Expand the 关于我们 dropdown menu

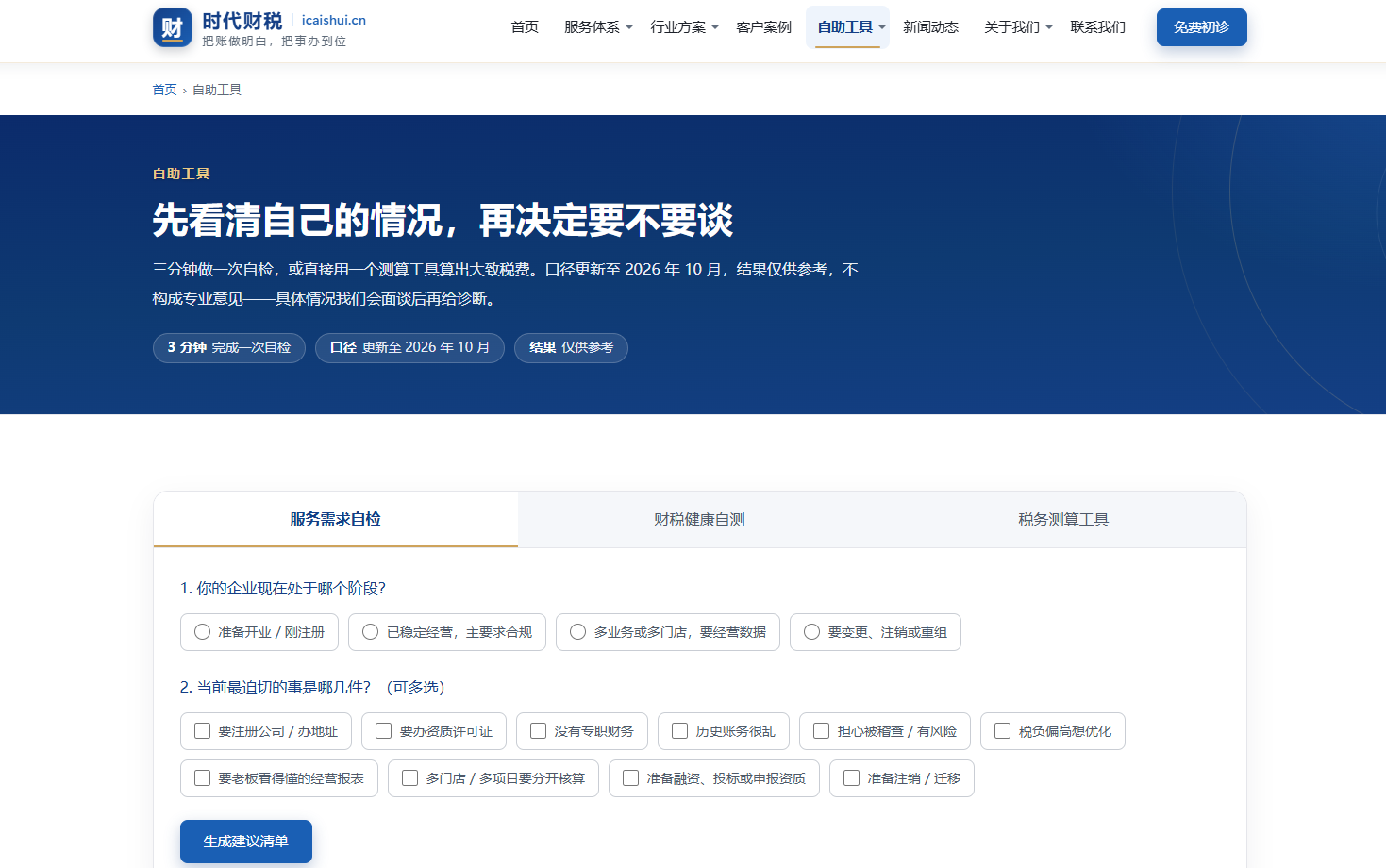tap(1018, 27)
